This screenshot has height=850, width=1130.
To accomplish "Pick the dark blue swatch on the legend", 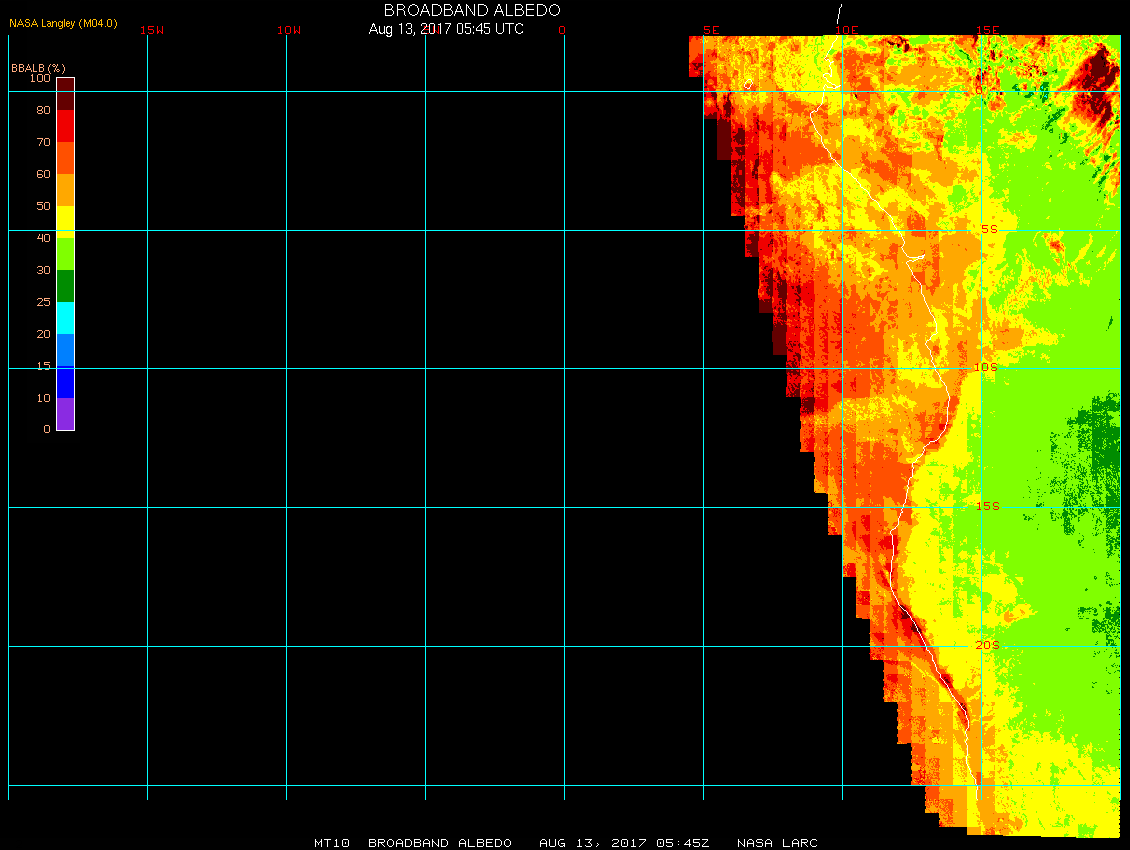I will [x=65, y=382].
